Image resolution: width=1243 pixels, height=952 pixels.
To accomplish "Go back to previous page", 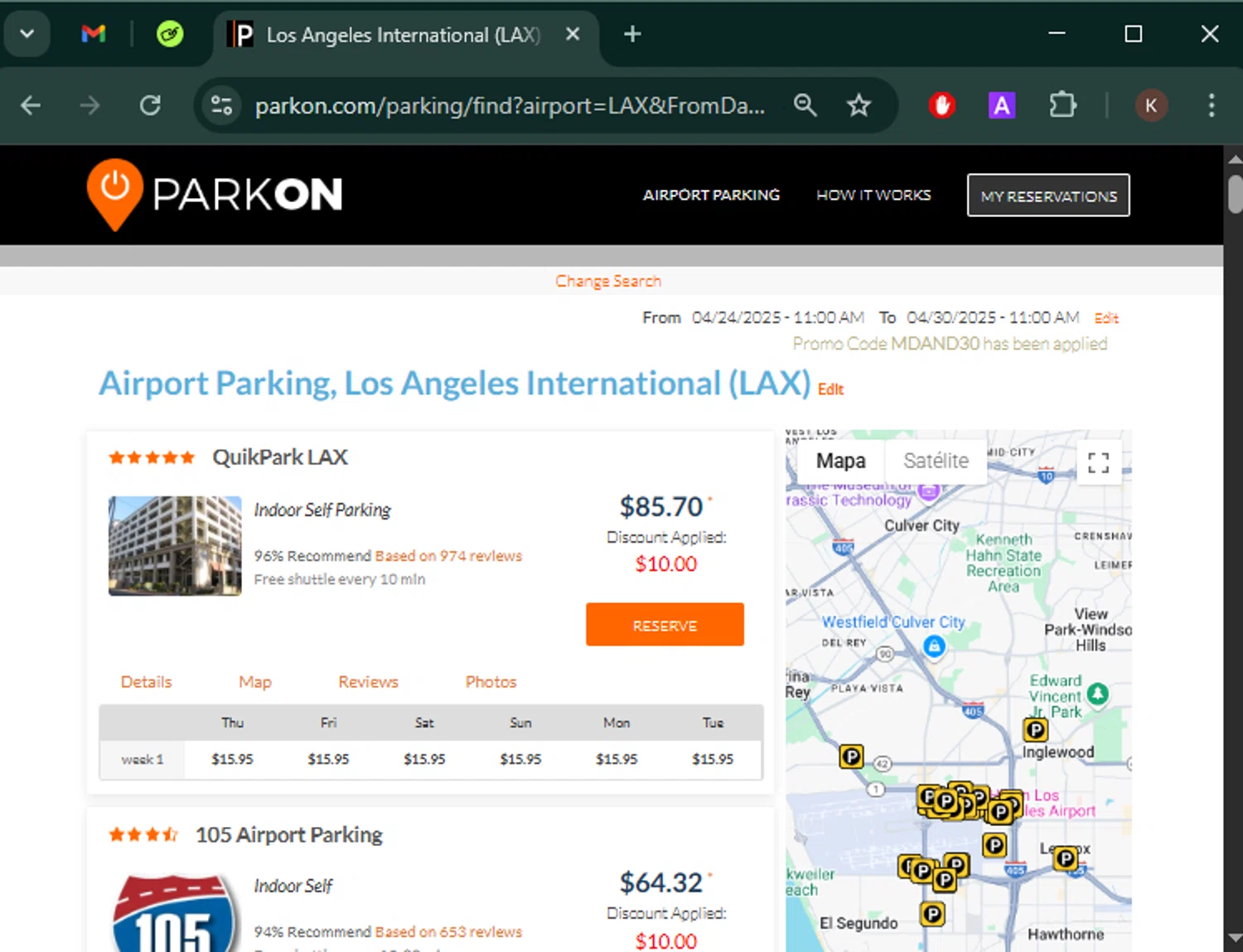I will coord(31,105).
